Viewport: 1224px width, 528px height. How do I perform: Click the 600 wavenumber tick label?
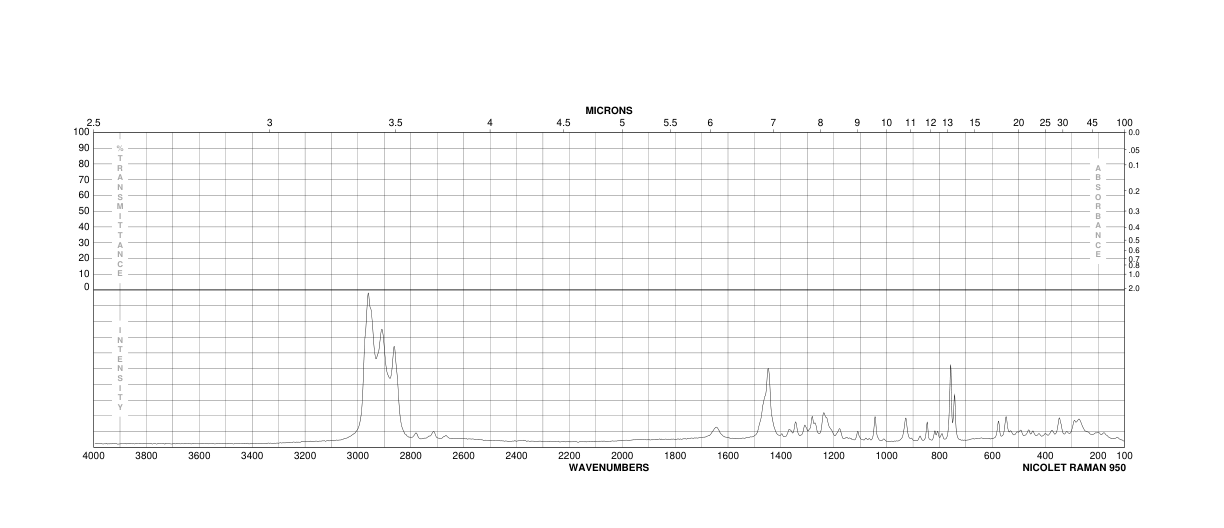(992, 456)
